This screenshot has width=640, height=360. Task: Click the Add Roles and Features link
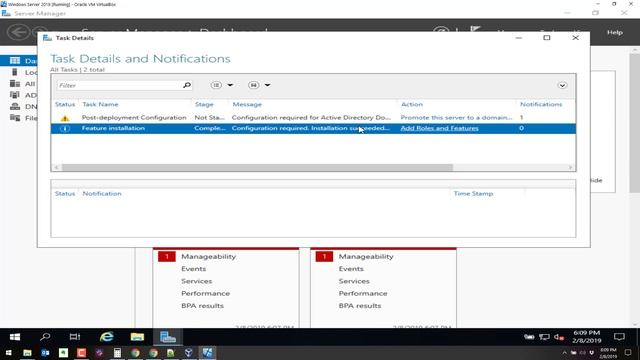(x=439, y=128)
